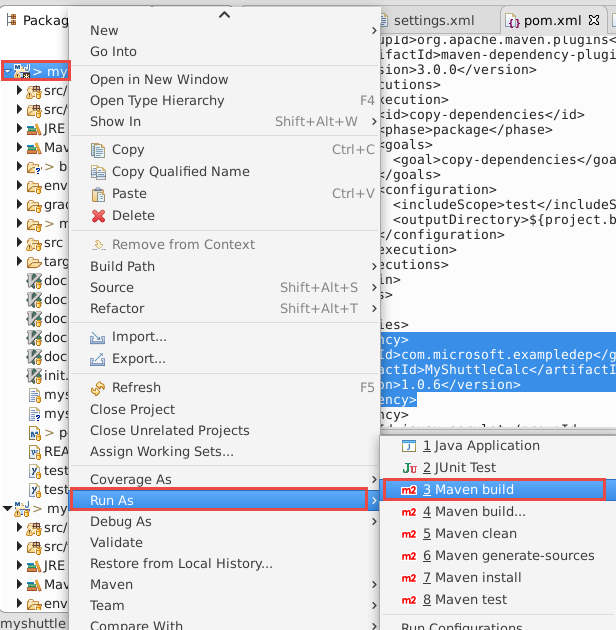The image size is (616, 630).
Task: Choose Assign Working Sets...
Action: click(225, 452)
